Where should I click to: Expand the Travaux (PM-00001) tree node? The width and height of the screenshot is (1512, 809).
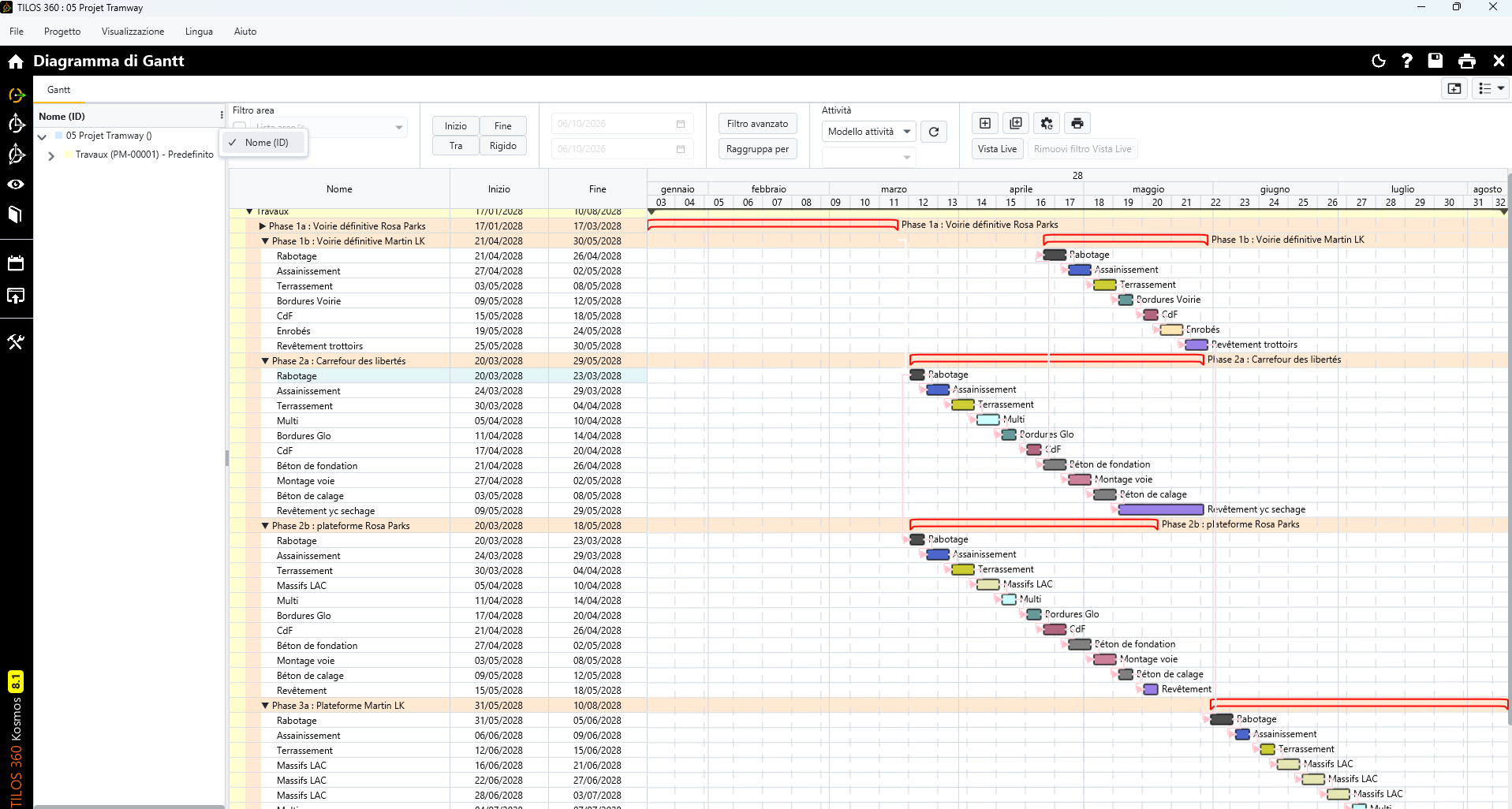point(51,155)
